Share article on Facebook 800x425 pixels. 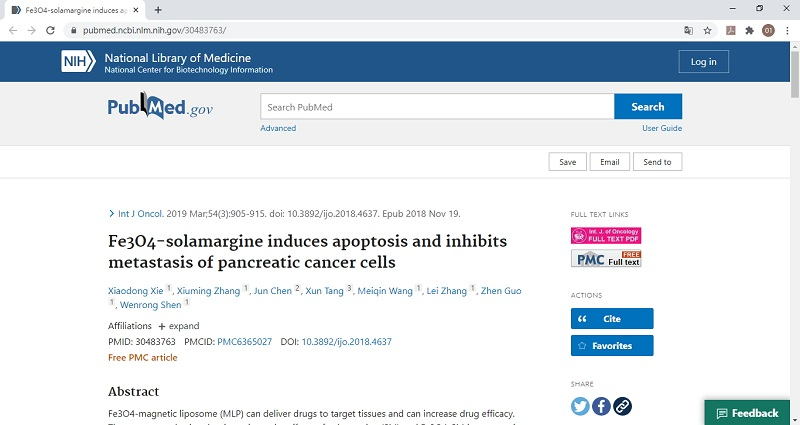[601, 405]
